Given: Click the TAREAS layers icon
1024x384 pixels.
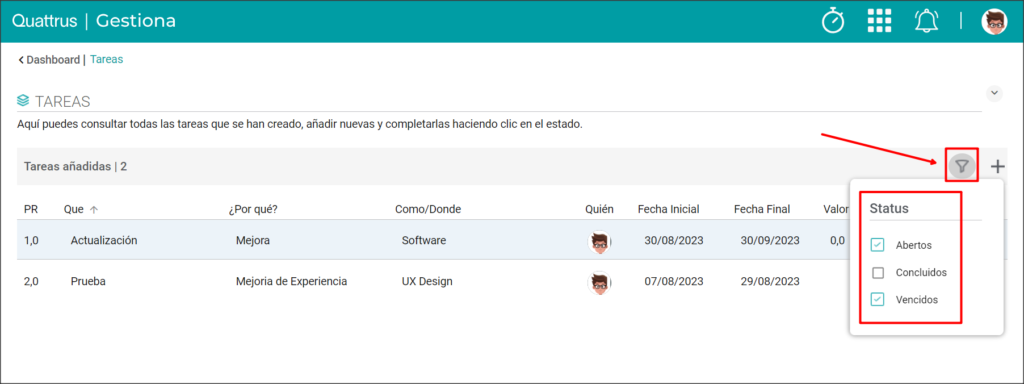Looking at the screenshot, I should 24,101.
